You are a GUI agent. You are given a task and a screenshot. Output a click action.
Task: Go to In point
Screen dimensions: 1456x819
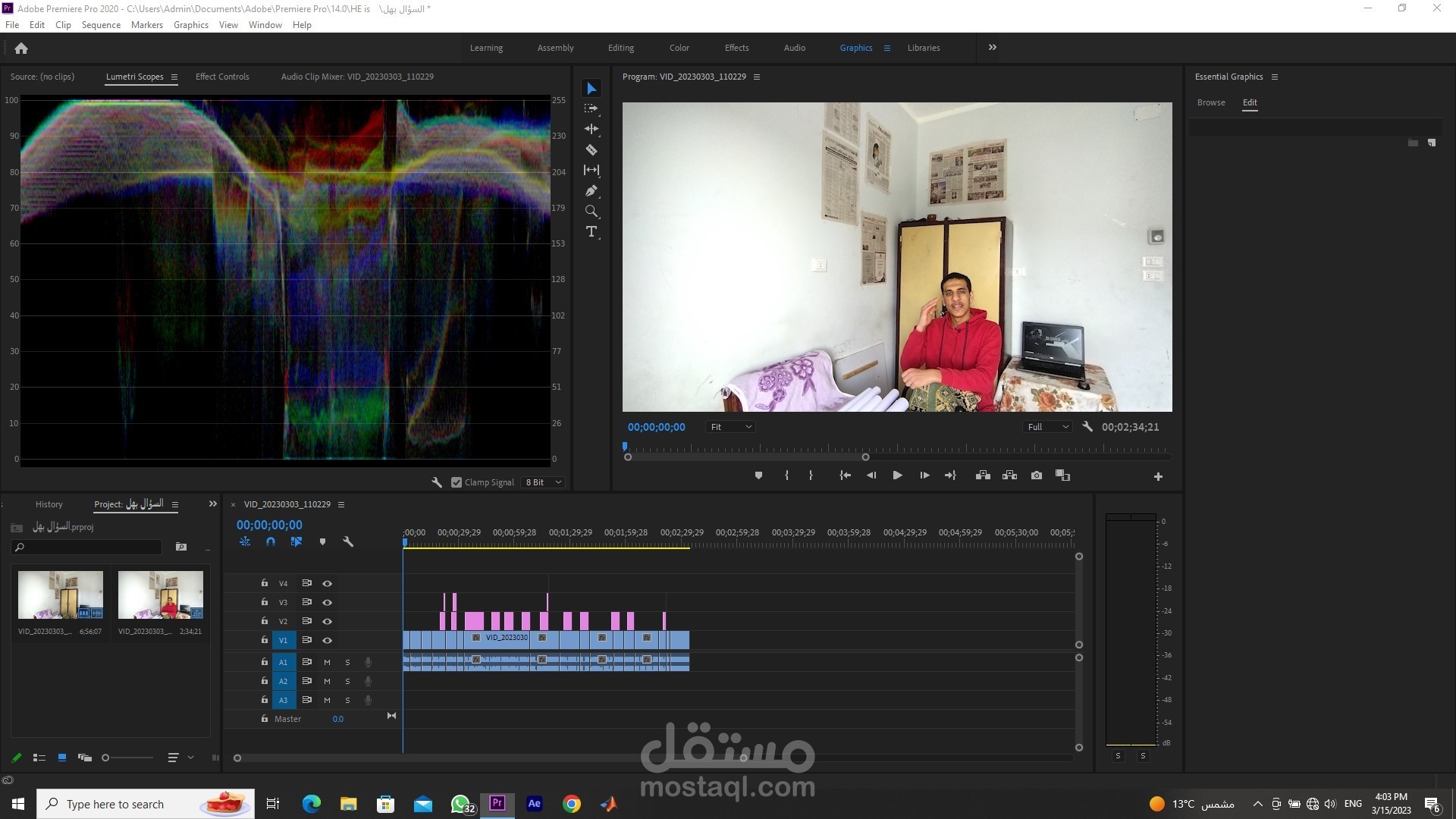845,475
